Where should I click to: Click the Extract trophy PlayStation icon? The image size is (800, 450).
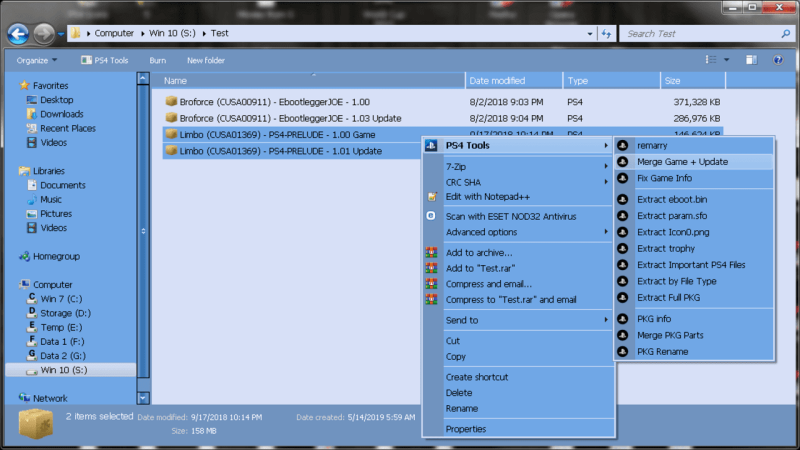[x=622, y=248]
